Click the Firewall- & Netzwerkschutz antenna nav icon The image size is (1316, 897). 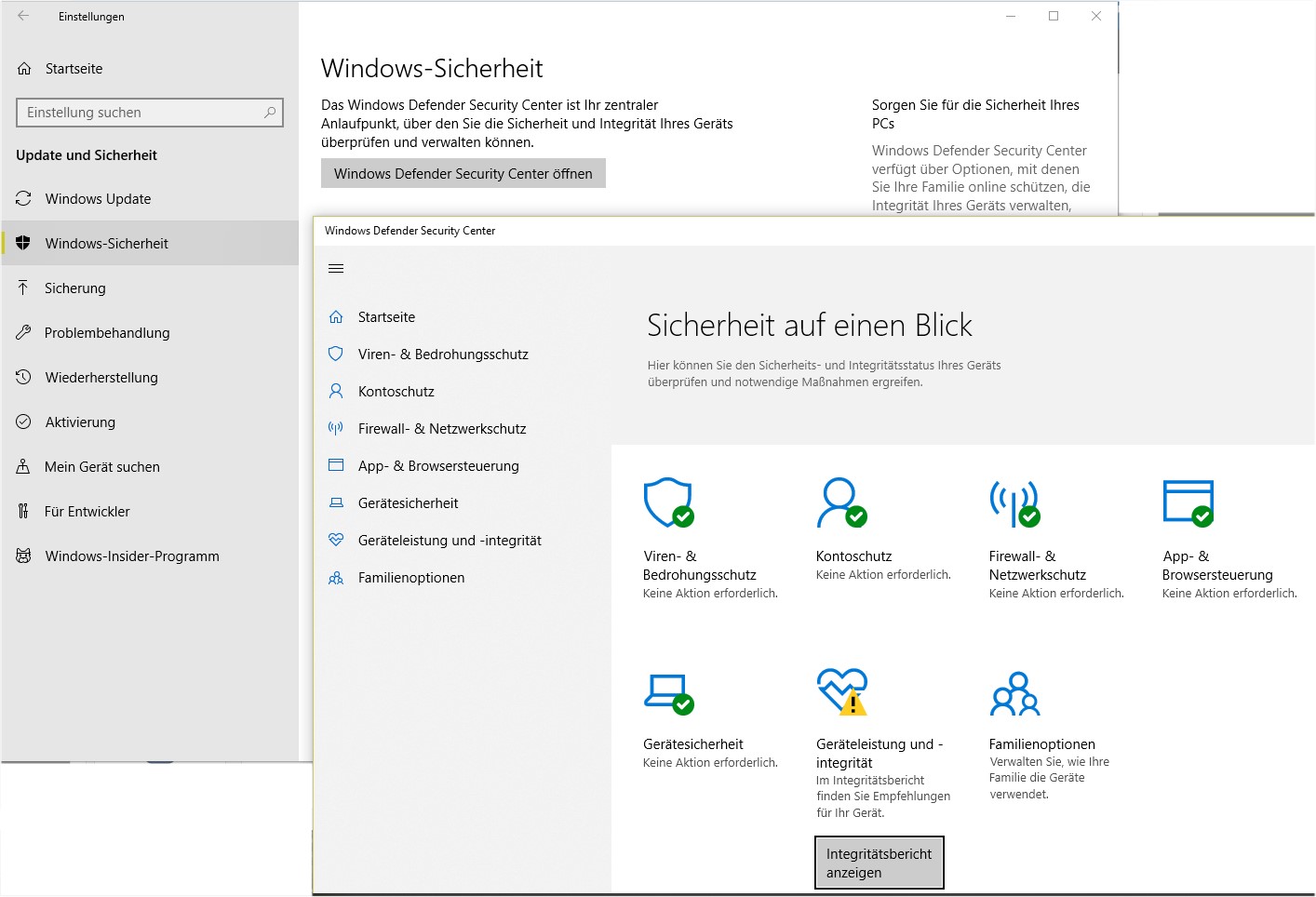pyautogui.click(x=336, y=429)
